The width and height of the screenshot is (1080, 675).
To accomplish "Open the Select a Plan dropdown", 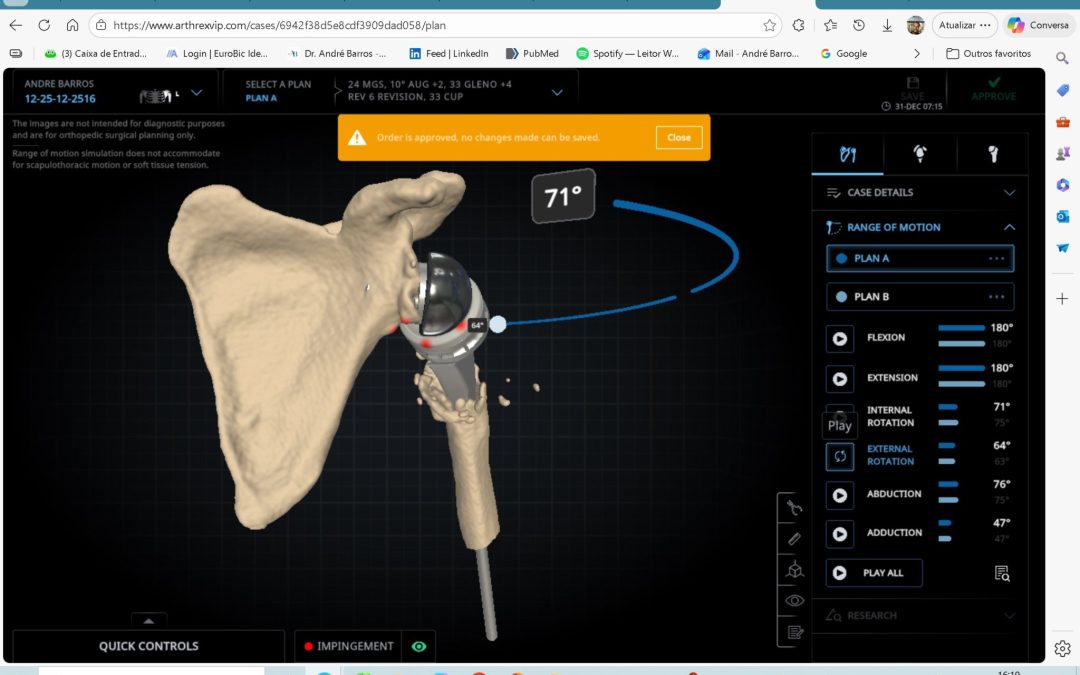I will coord(557,92).
